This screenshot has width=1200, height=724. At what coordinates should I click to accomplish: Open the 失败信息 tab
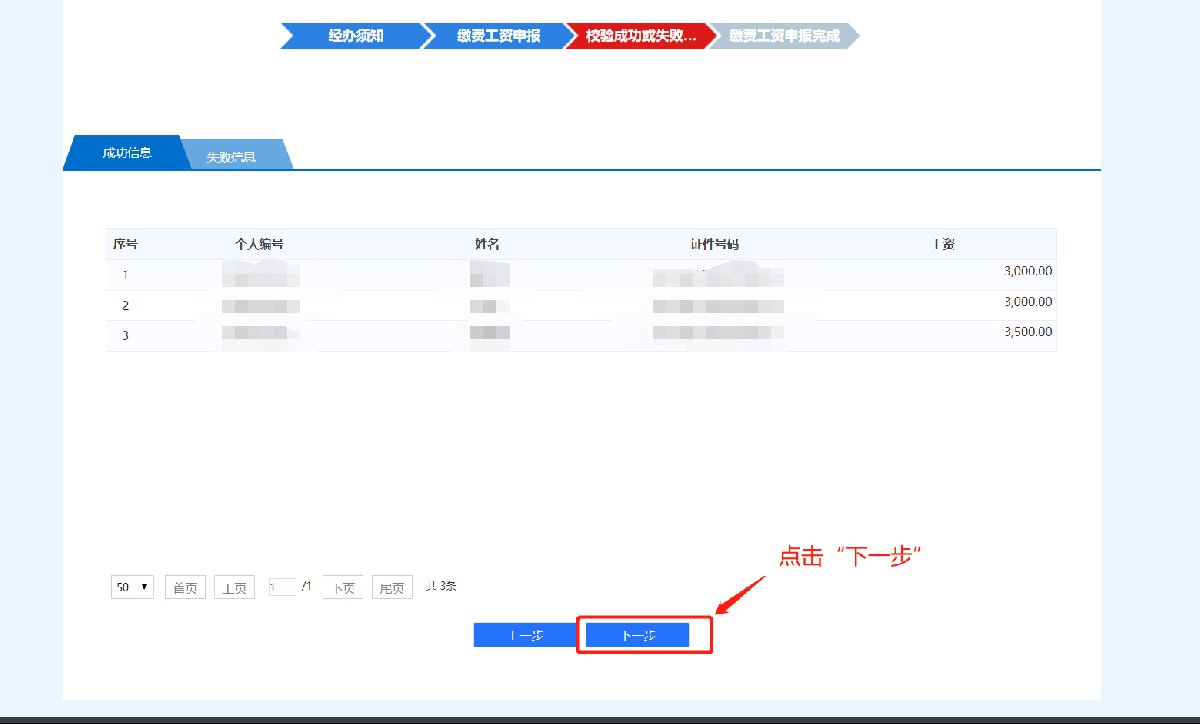[x=233, y=157]
